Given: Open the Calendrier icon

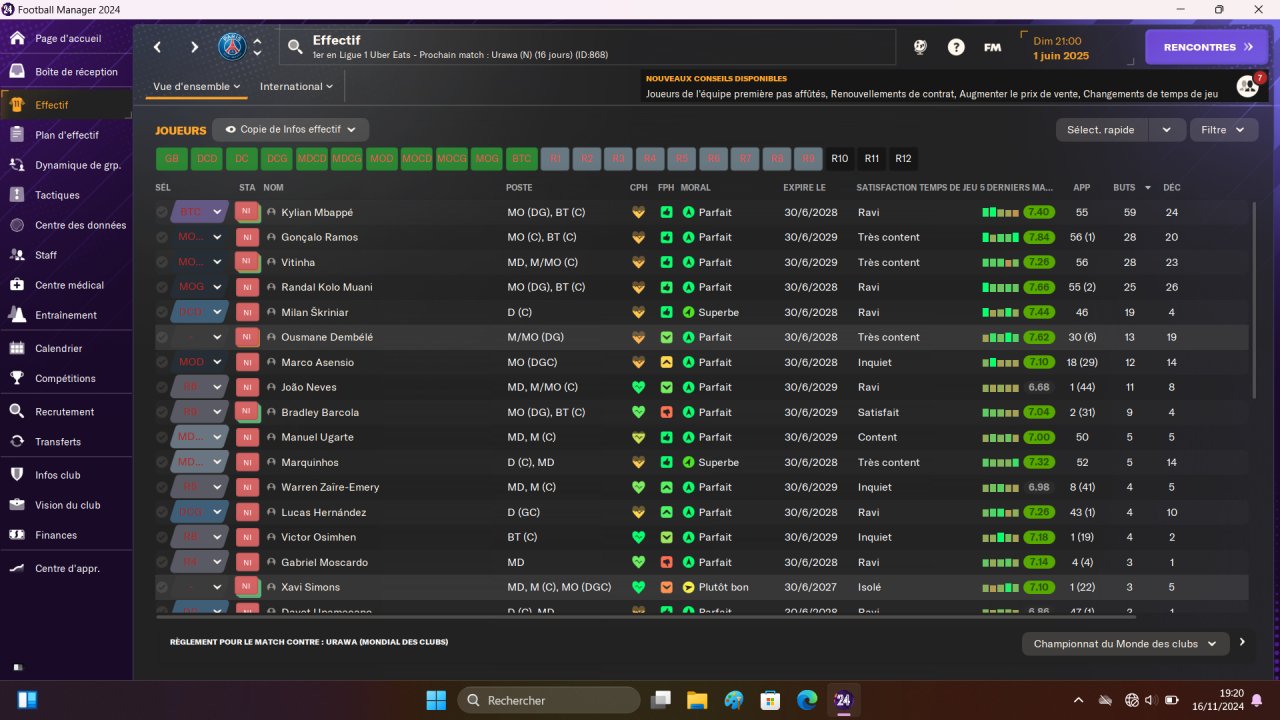Looking at the screenshot, I should click(17, 349).
